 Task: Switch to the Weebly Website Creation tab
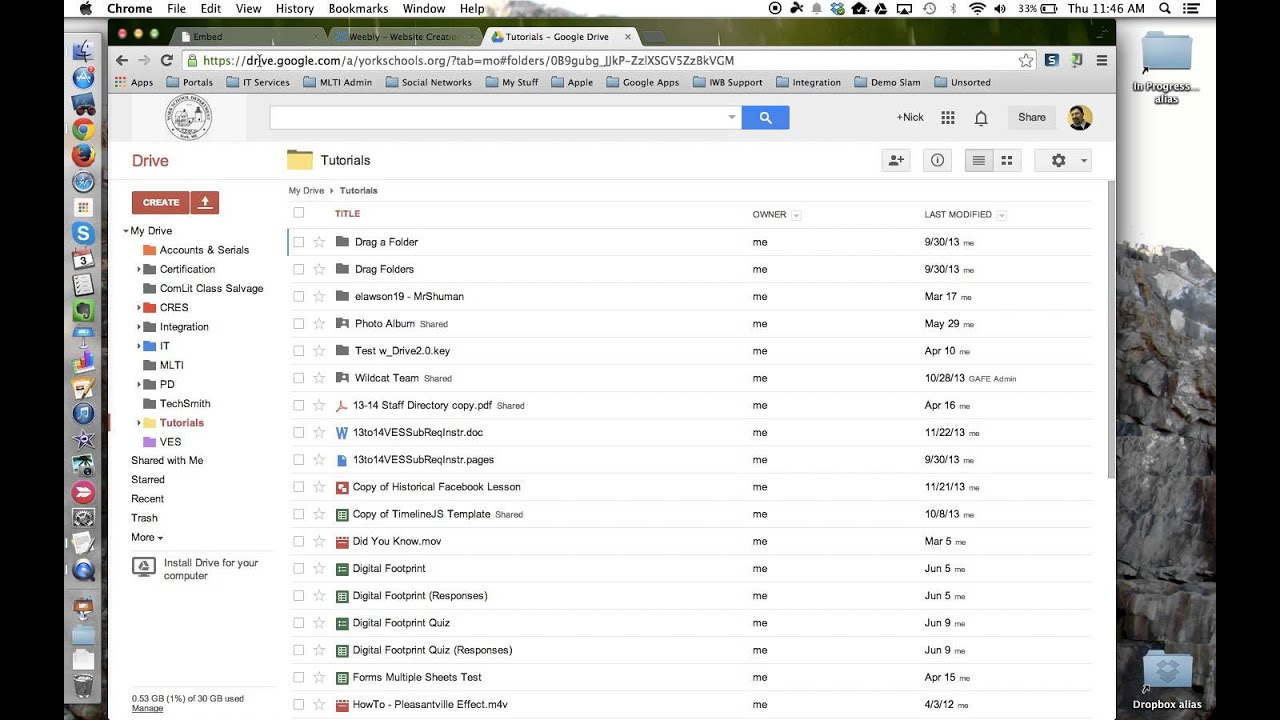(x=405, y=37)
